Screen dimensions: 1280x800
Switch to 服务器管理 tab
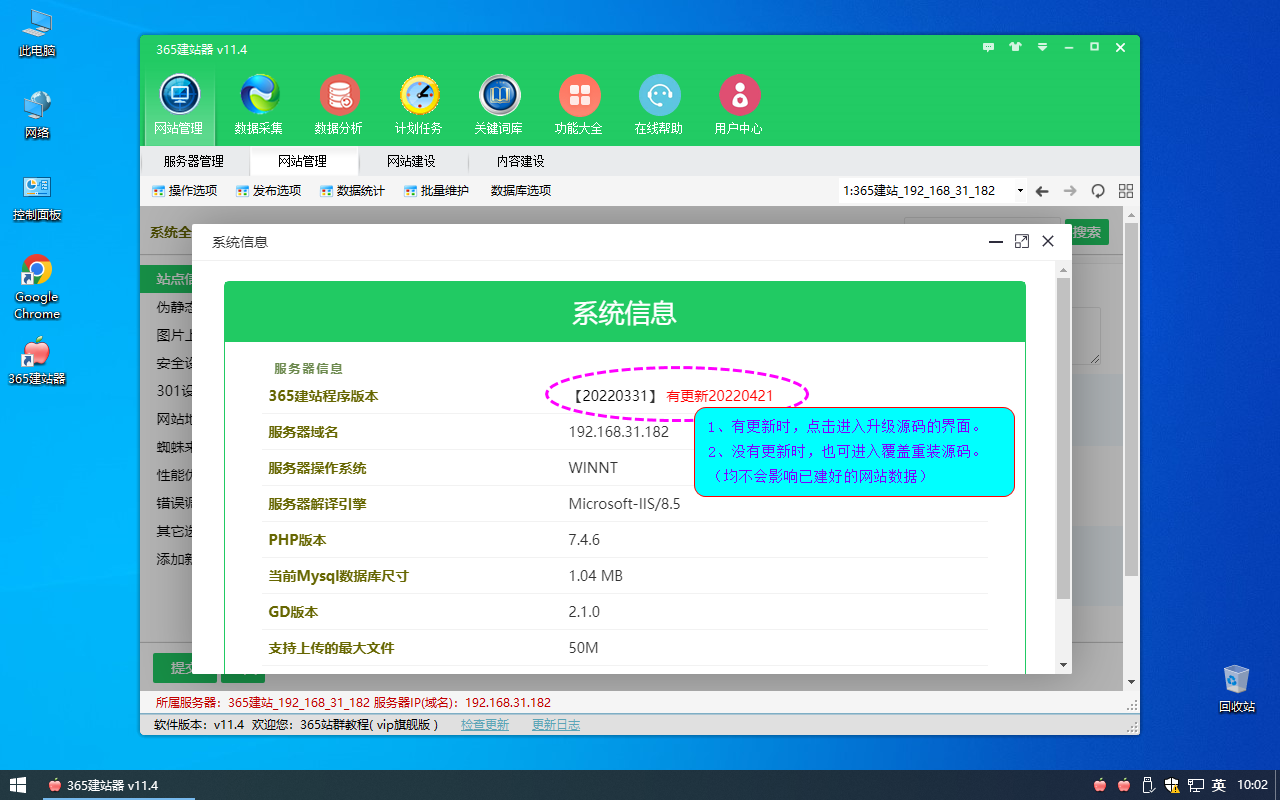click(x=193, y=161)
